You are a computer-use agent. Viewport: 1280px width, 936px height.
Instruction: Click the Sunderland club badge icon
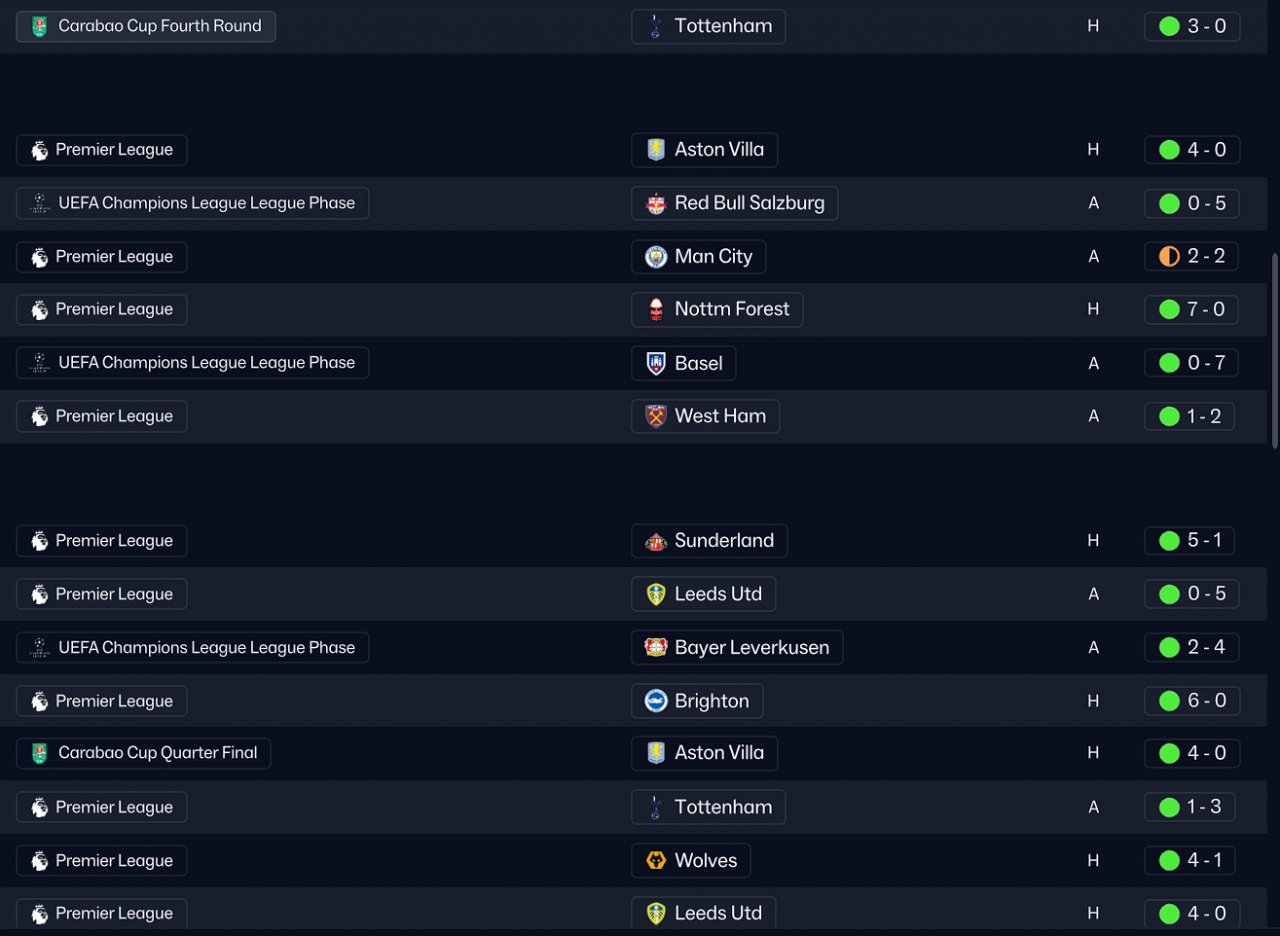(656, 541)
